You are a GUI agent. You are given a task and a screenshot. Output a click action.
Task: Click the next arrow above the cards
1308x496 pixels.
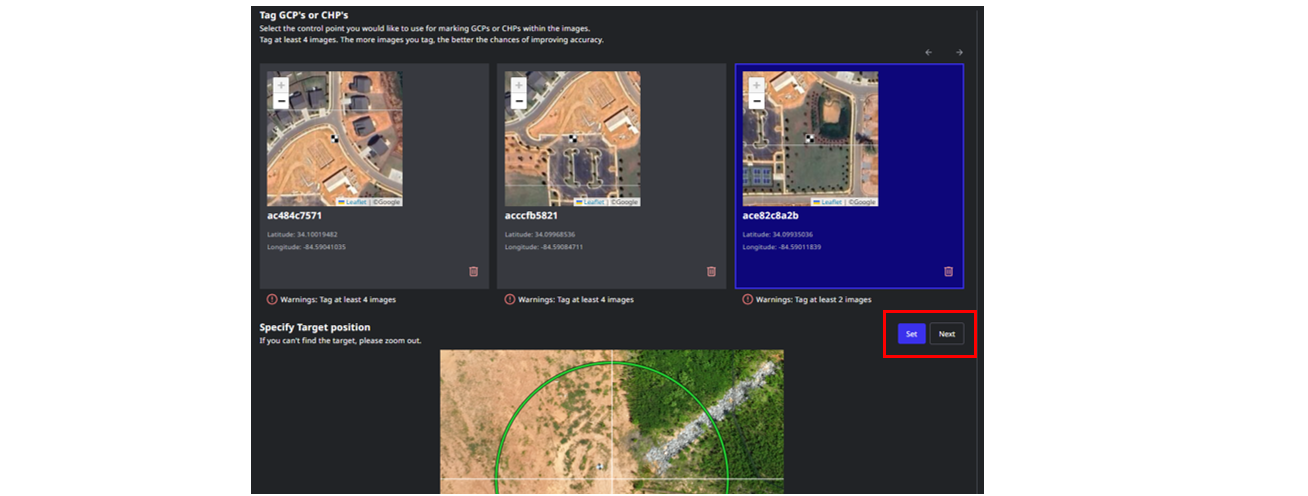(958, 52)
